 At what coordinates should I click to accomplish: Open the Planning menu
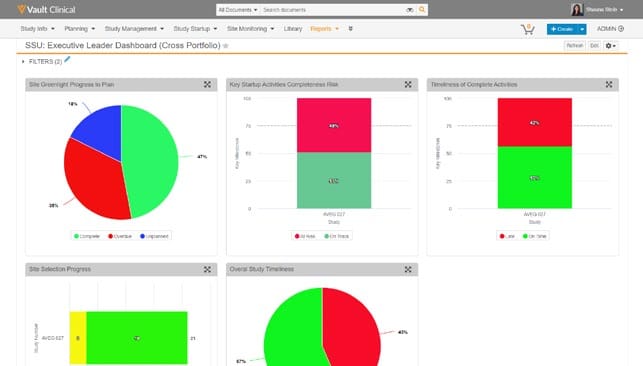[x=80, y=29]
